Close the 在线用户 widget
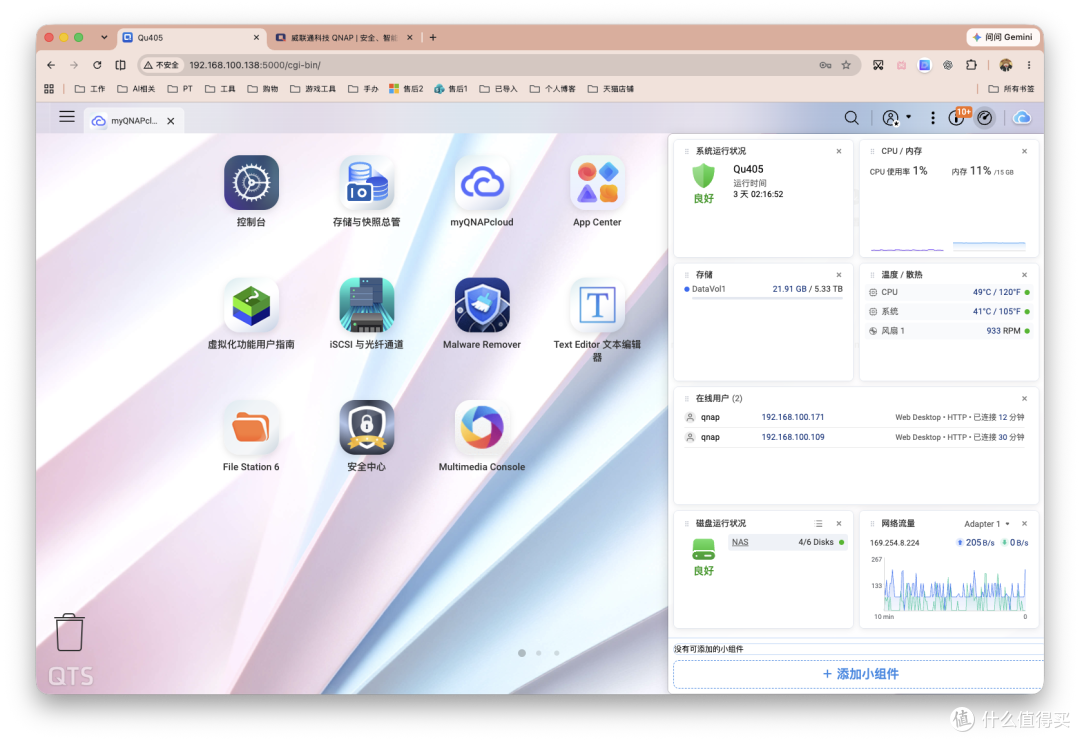Screen dimensions: 1080x742 (1024, 399)
